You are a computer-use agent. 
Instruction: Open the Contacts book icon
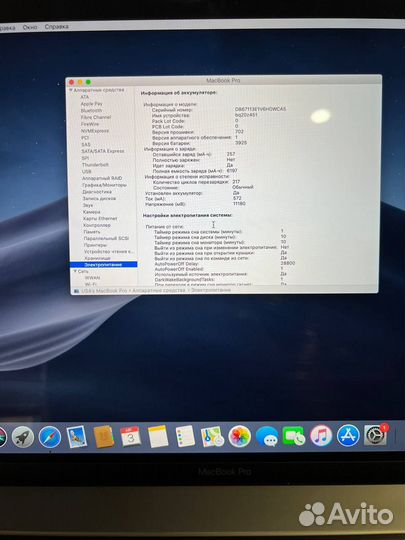point(104,437)
